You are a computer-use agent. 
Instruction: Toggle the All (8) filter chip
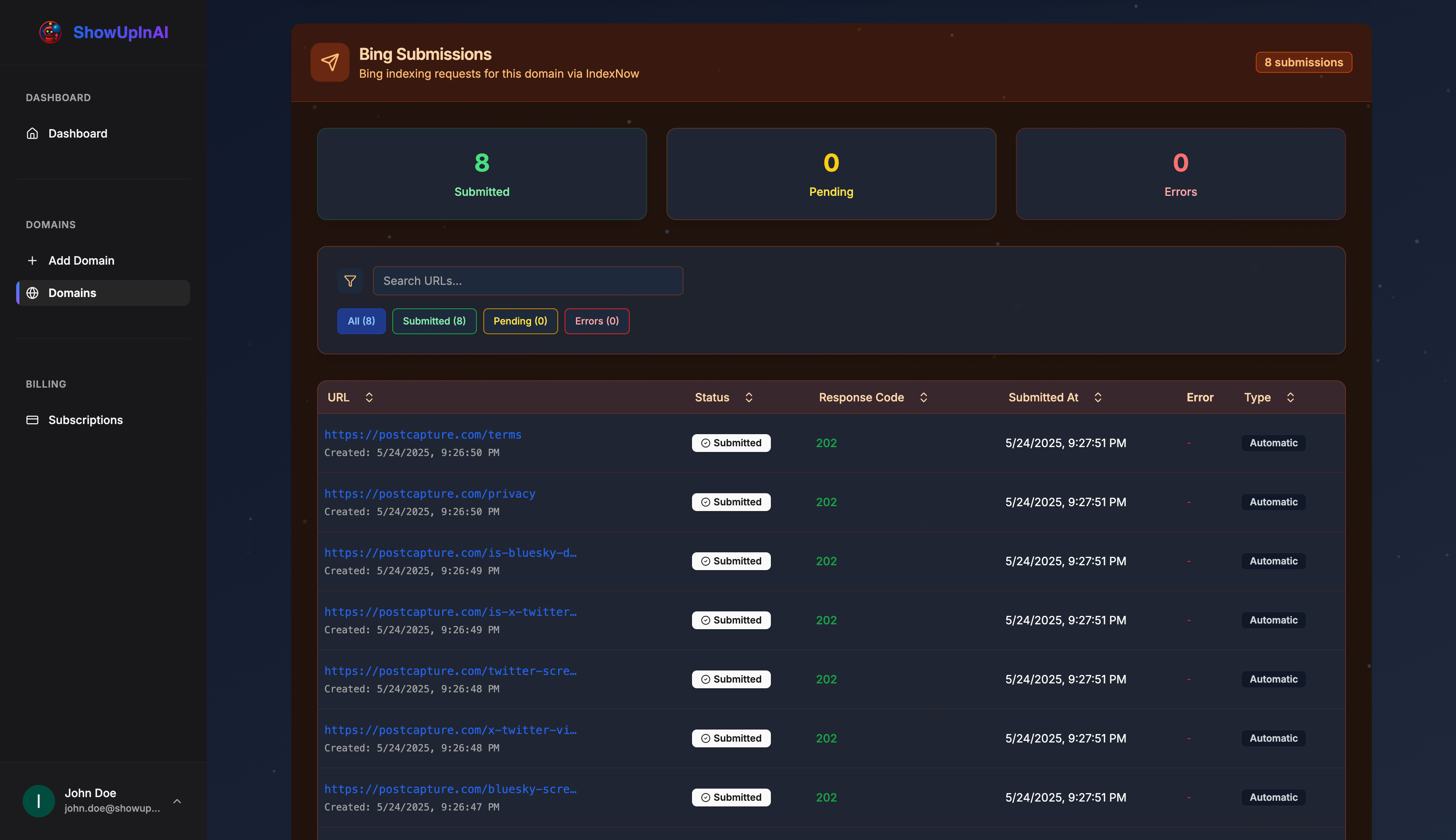361,321
